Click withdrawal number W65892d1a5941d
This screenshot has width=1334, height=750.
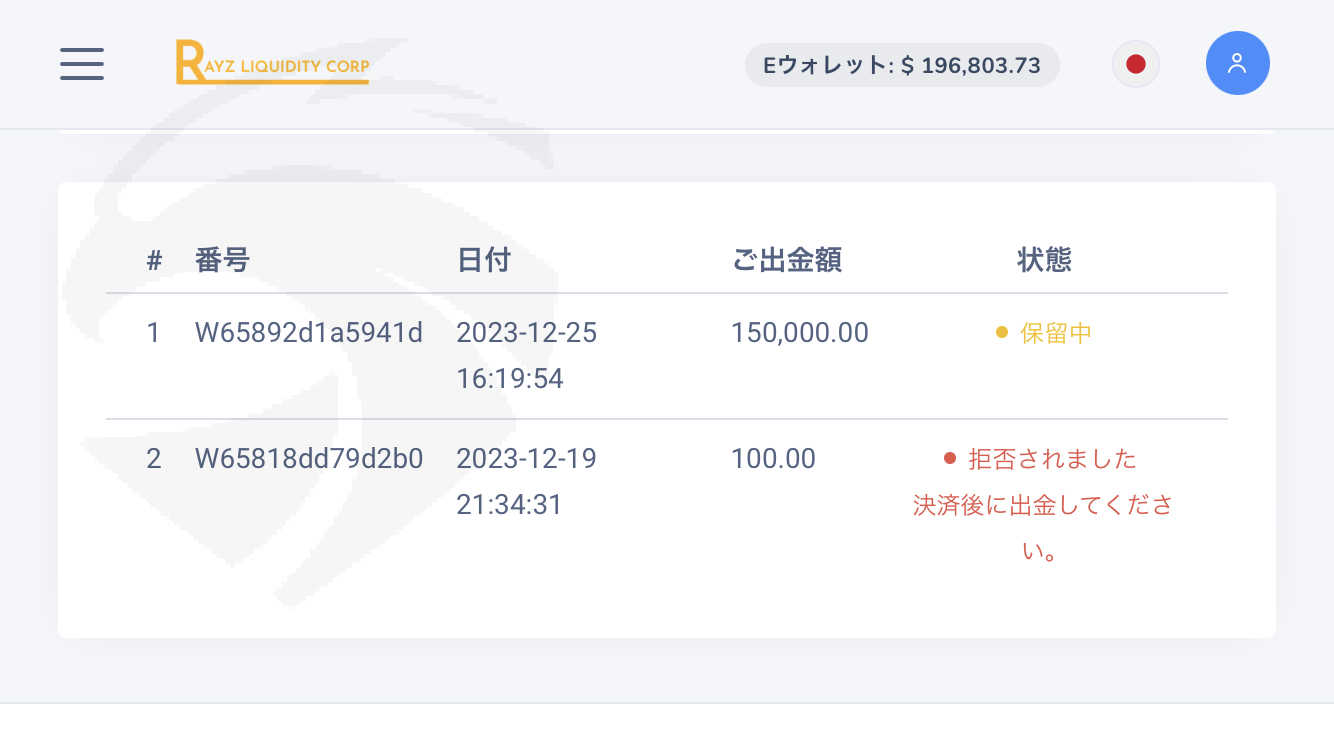pos(309,333)
